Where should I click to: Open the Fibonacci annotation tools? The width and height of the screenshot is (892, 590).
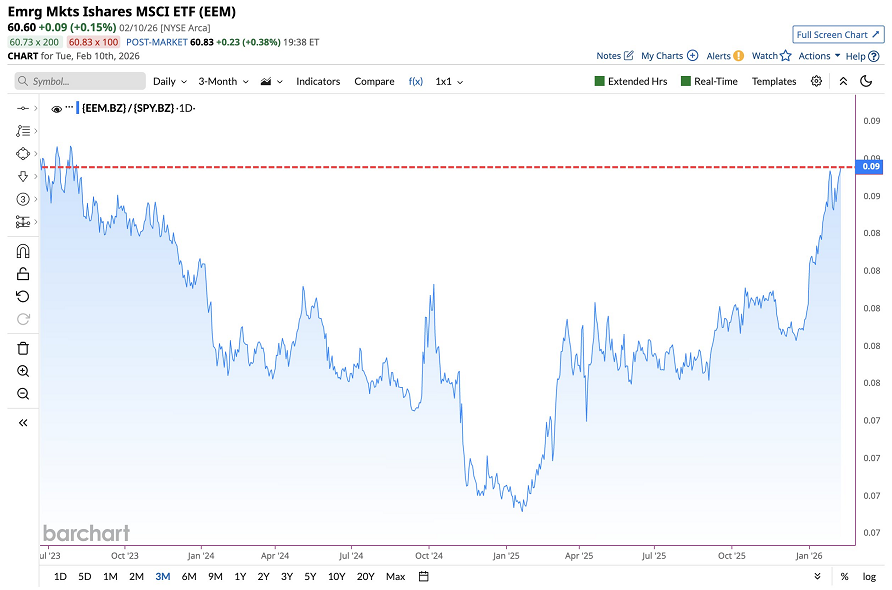click(23, 131)
